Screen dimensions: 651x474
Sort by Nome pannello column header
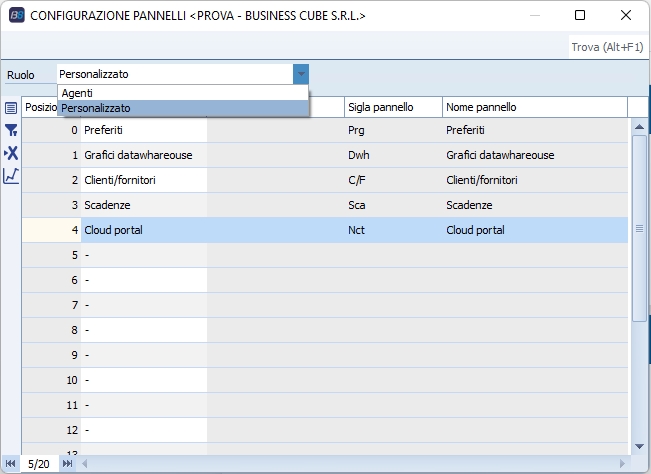(535, 107)
